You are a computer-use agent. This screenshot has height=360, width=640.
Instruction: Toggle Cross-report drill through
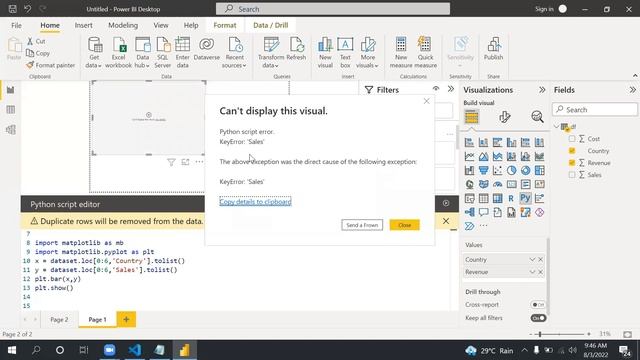538,304
